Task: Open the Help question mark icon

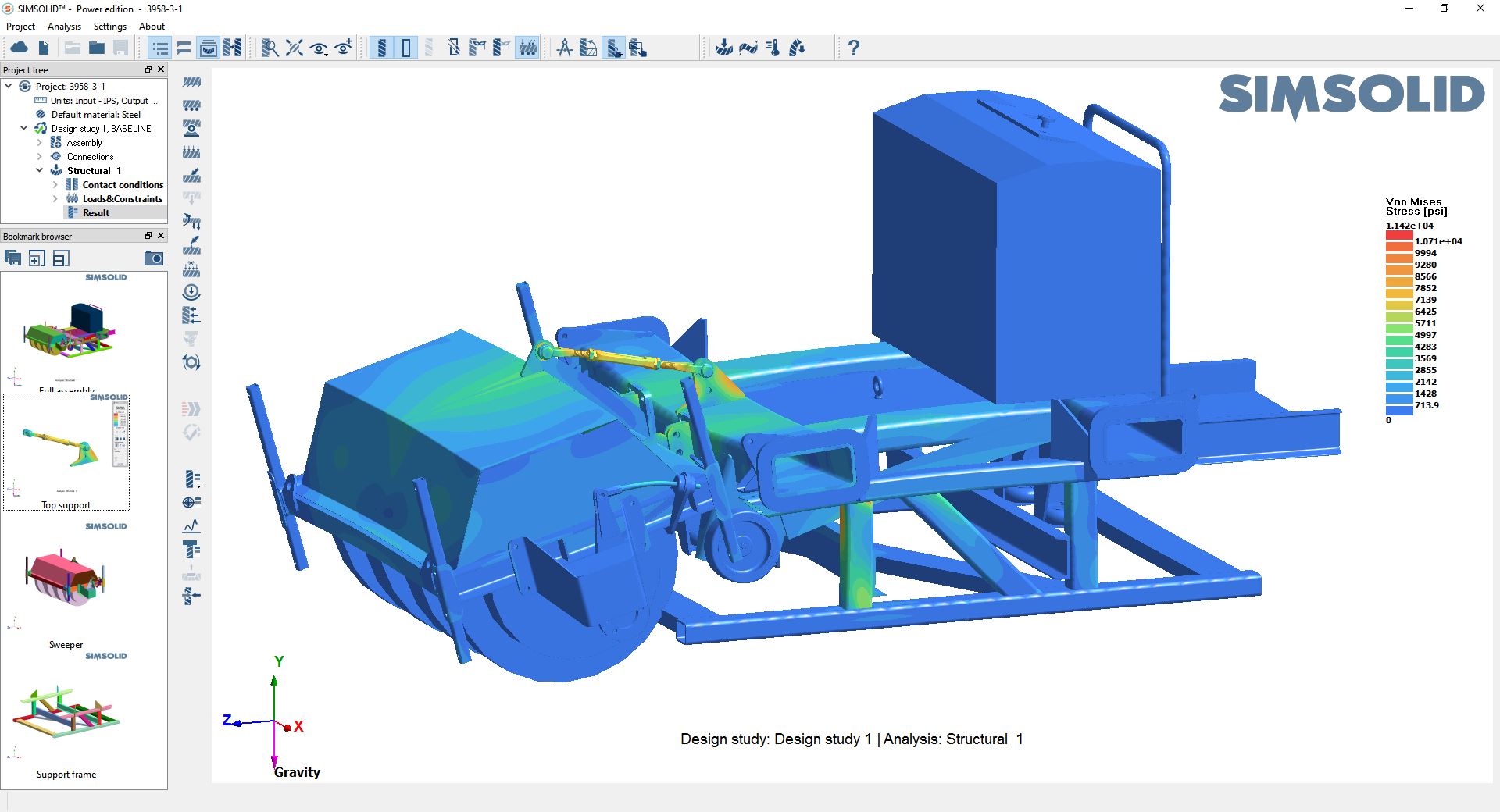Action: [x=853, y=48]
